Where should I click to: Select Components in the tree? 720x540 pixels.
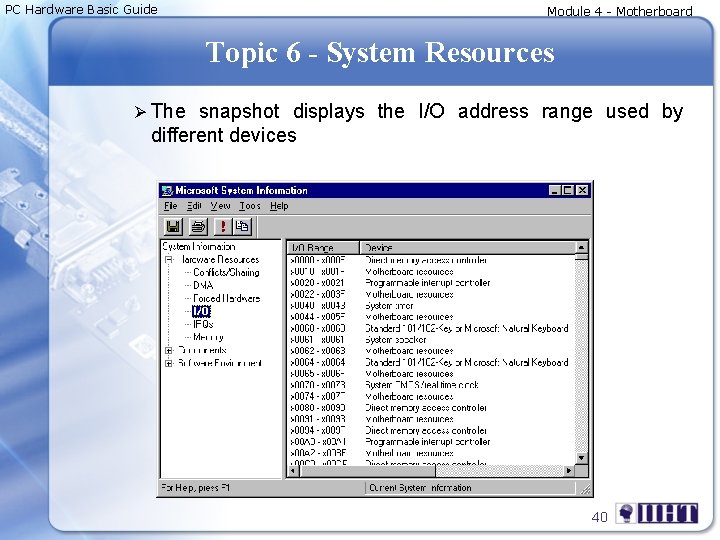pos(202,350)
